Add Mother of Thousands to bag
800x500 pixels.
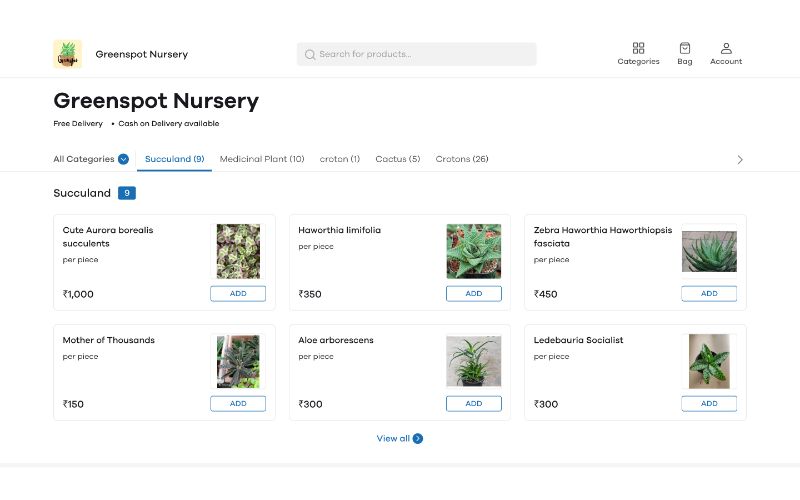[x=238, y=403]
